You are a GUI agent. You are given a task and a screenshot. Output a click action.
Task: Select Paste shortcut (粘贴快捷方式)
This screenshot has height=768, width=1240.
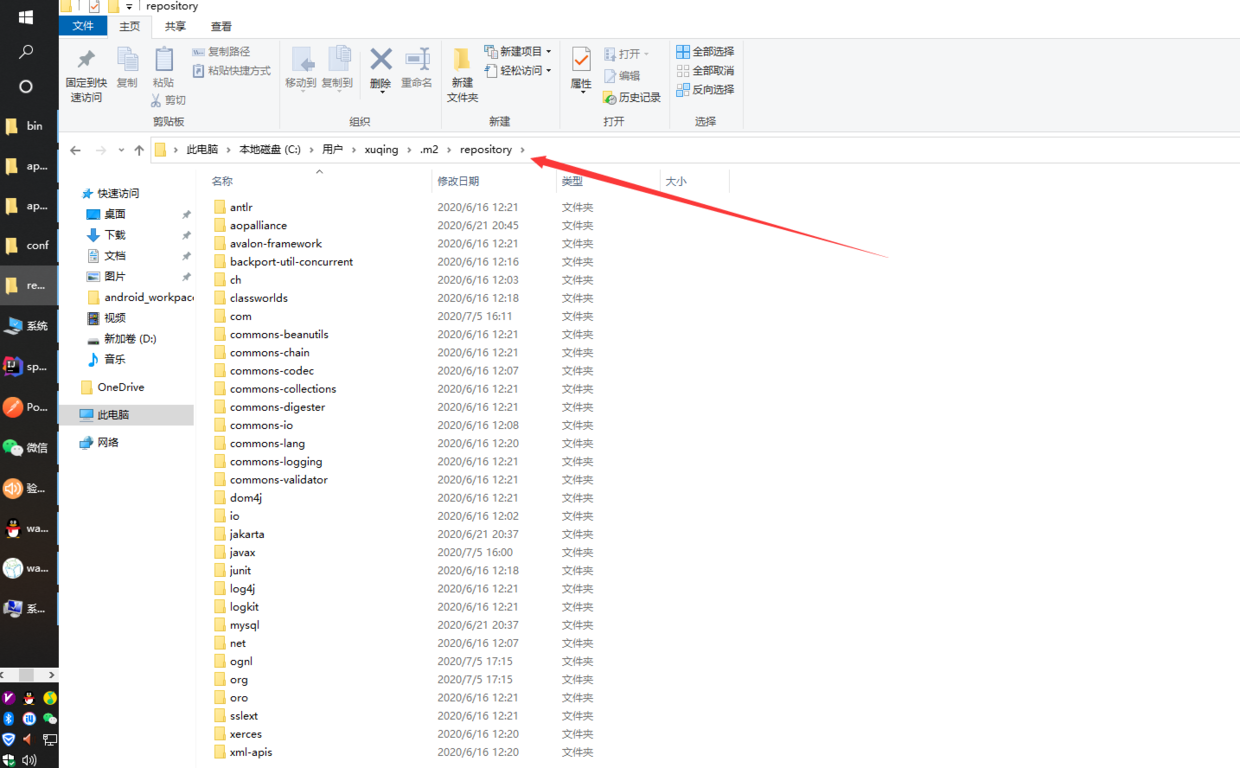coord(231,71)
